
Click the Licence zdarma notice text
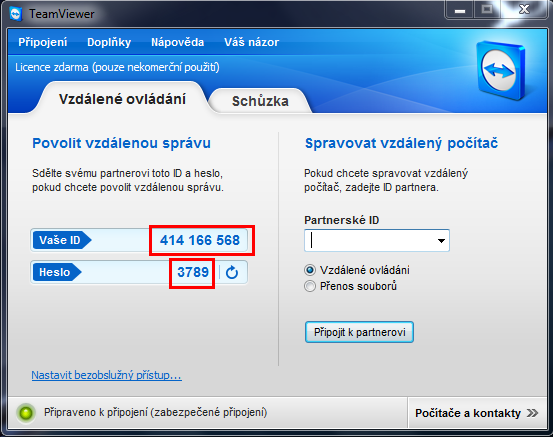coord(117,67)
